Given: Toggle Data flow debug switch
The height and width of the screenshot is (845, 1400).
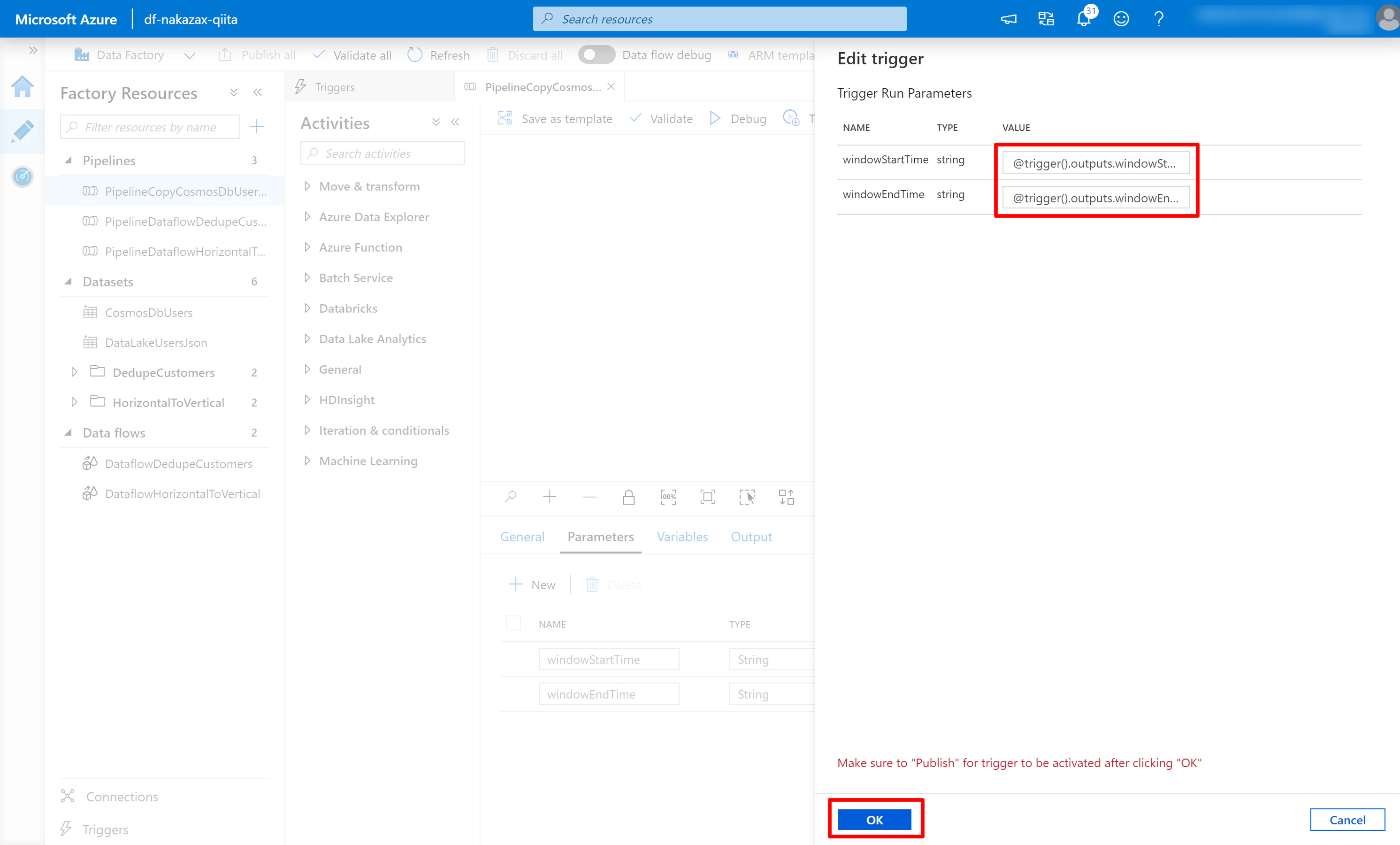Looking at the screenshot, I should [x=596, y=54].
